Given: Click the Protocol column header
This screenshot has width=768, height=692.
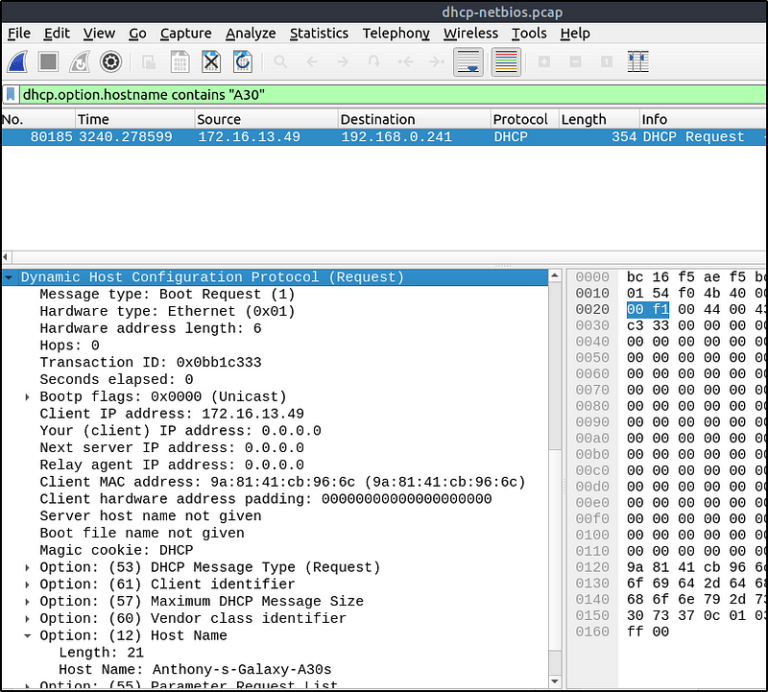Looking at the screenshot, I should click(x=520, y=119).
